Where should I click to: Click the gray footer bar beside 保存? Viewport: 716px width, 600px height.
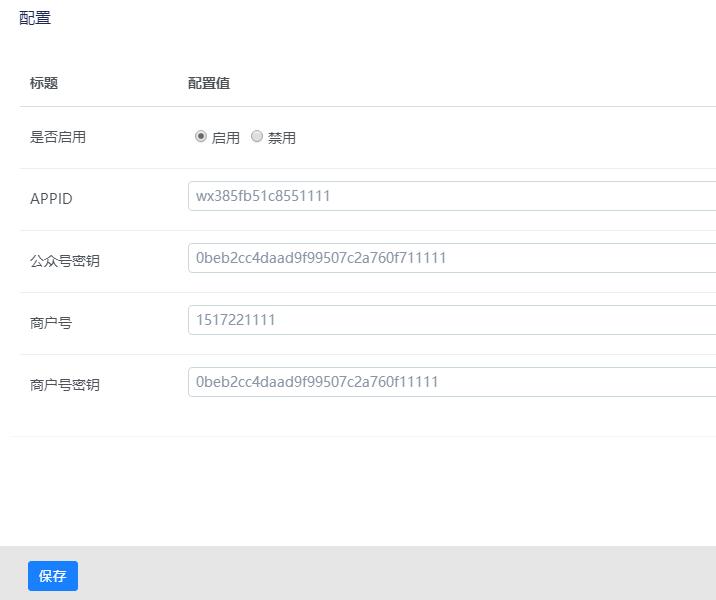400,574
